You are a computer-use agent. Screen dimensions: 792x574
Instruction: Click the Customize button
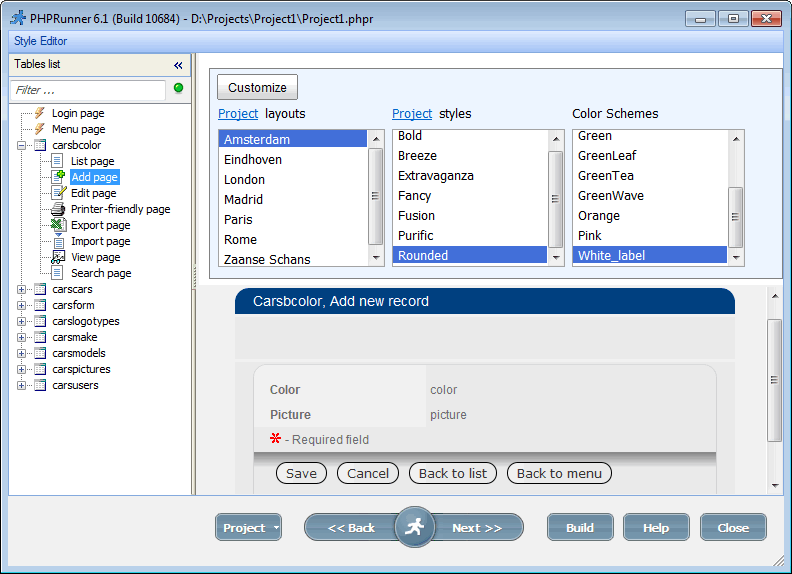click(x=257, y=87)
